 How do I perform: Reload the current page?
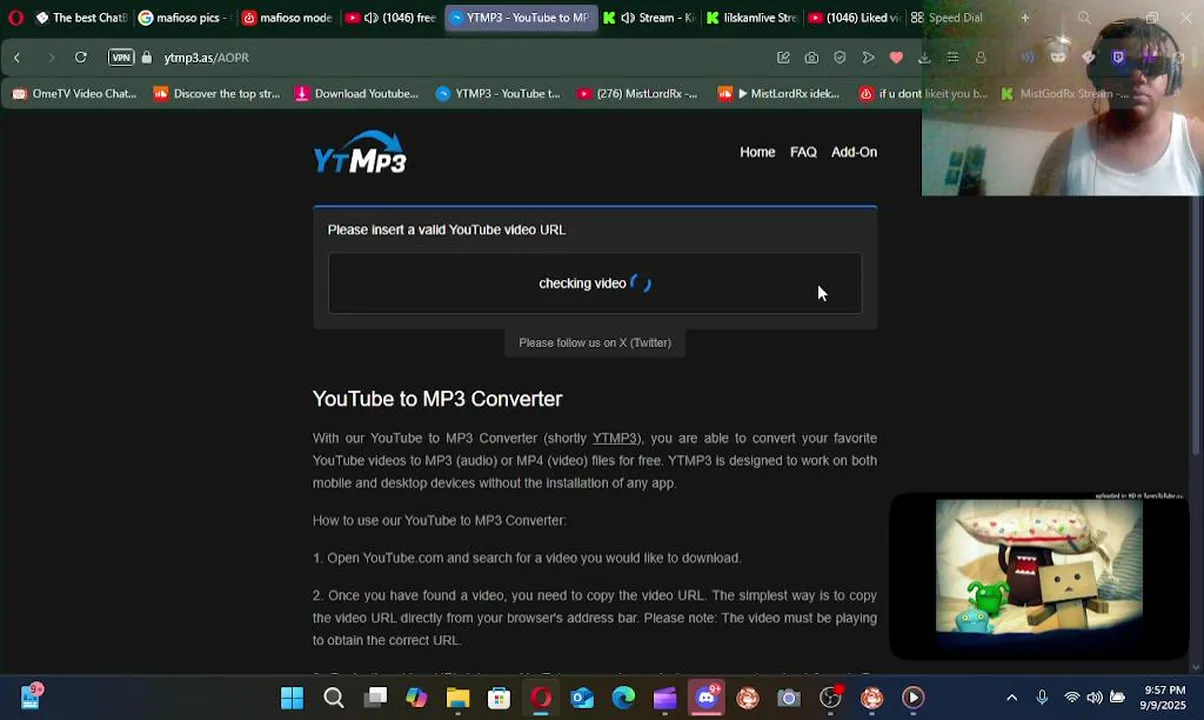81,58
